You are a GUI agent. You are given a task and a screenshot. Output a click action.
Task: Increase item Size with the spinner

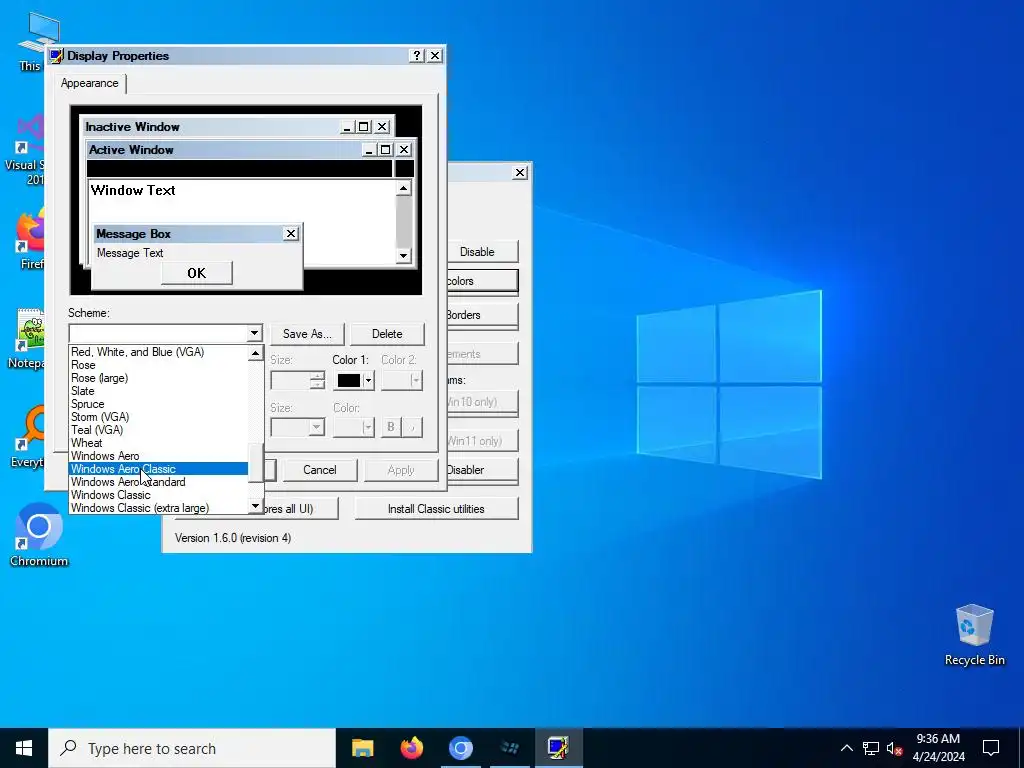click(317, 376)
